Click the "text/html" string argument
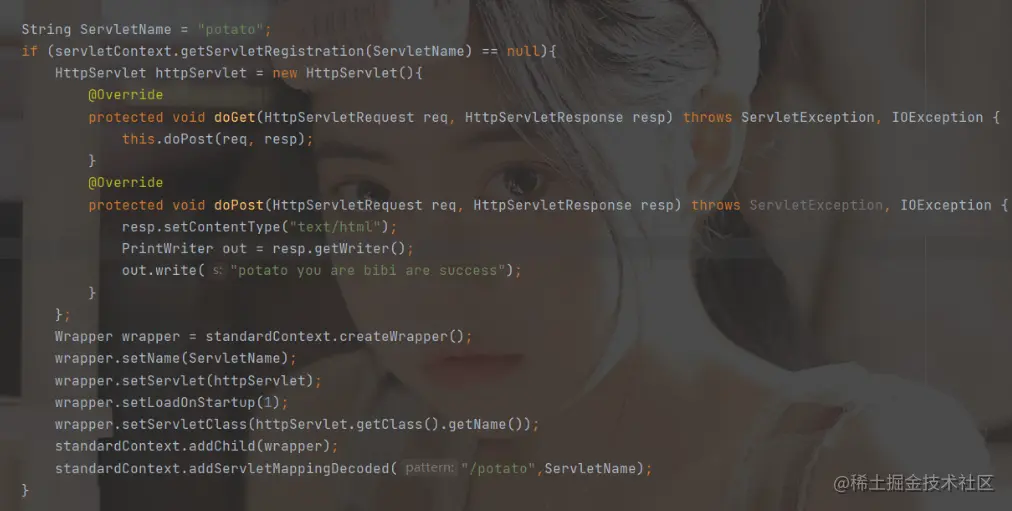 point(336,226)
